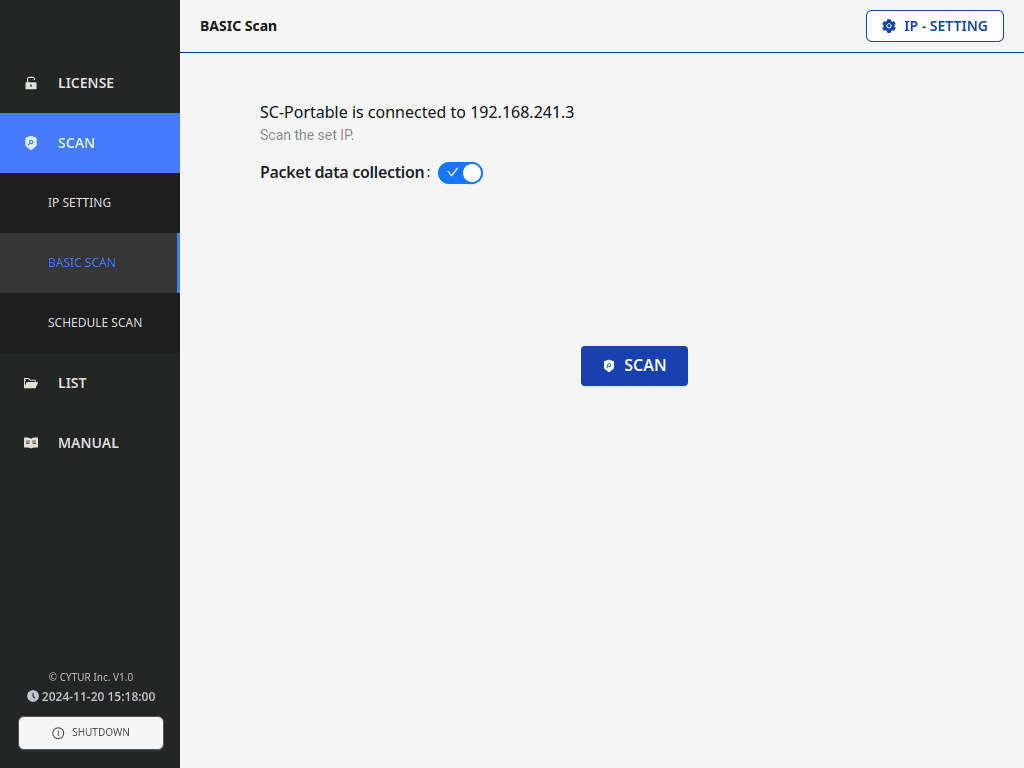Screen dimensions: 1024x768
Task: Select BASIC SCAN in the sidebar
Action: click(82, 263)
